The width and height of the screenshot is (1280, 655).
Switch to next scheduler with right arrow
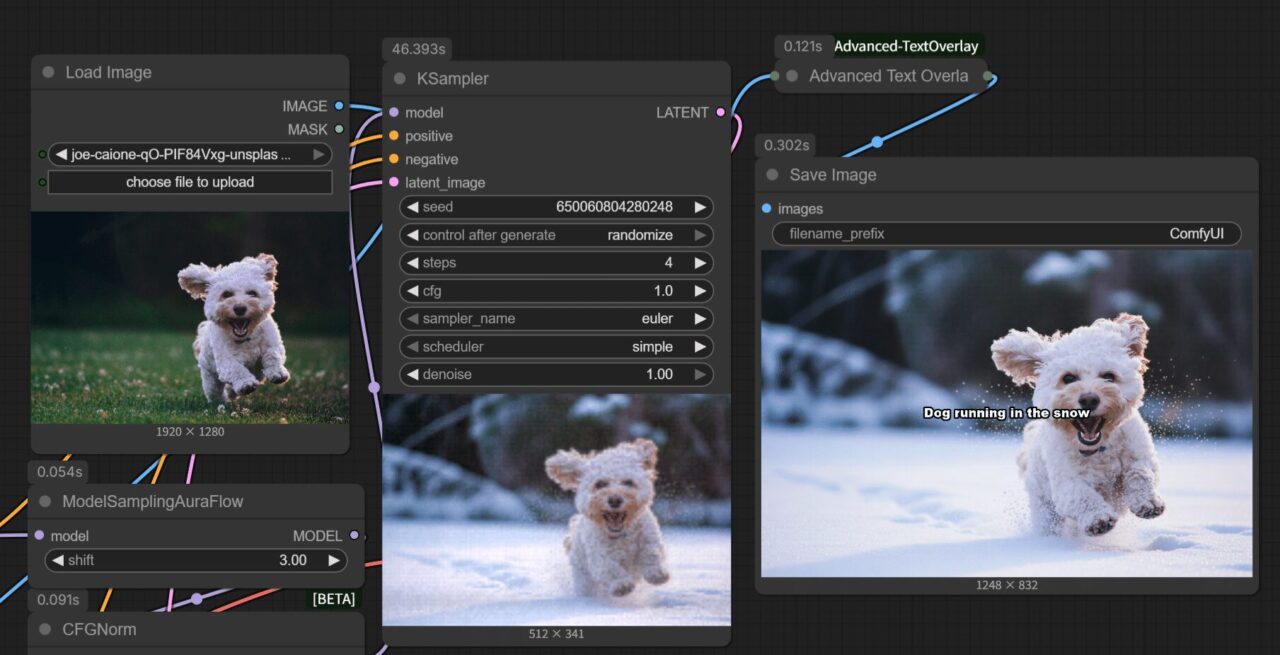(x=701, y=347)
